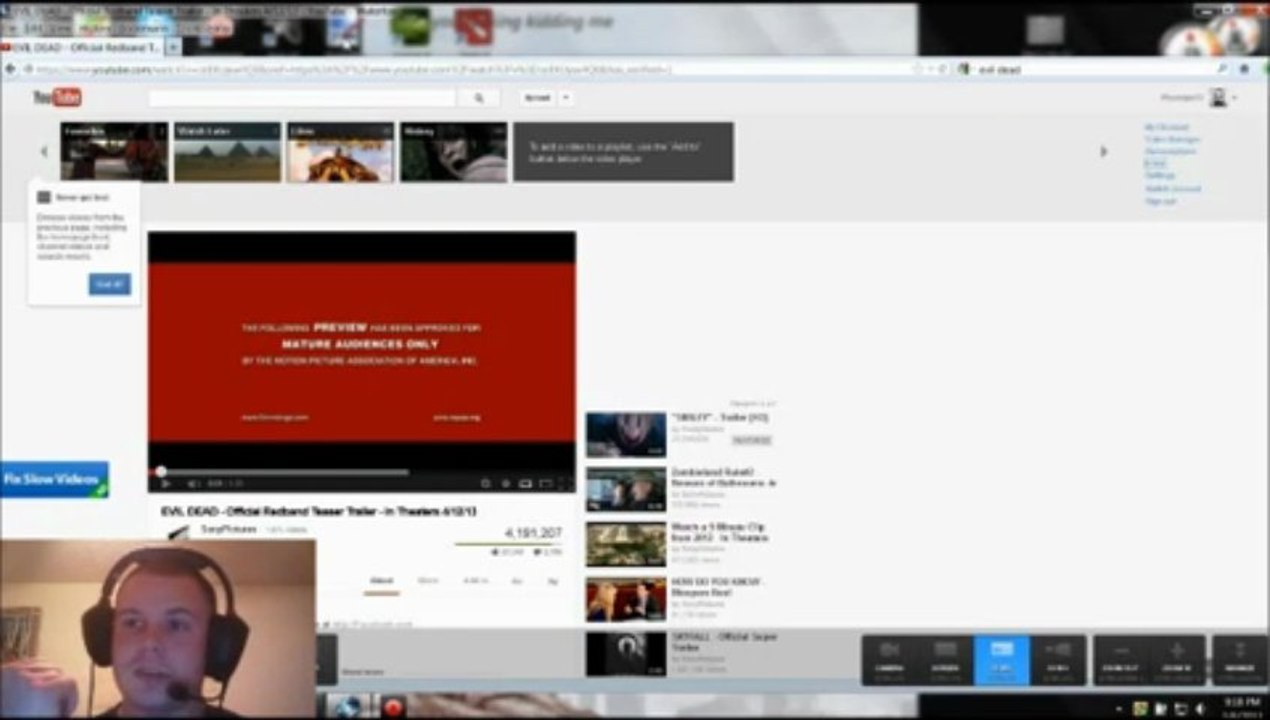Play the Evil Dead trailer video

(165, 484)
